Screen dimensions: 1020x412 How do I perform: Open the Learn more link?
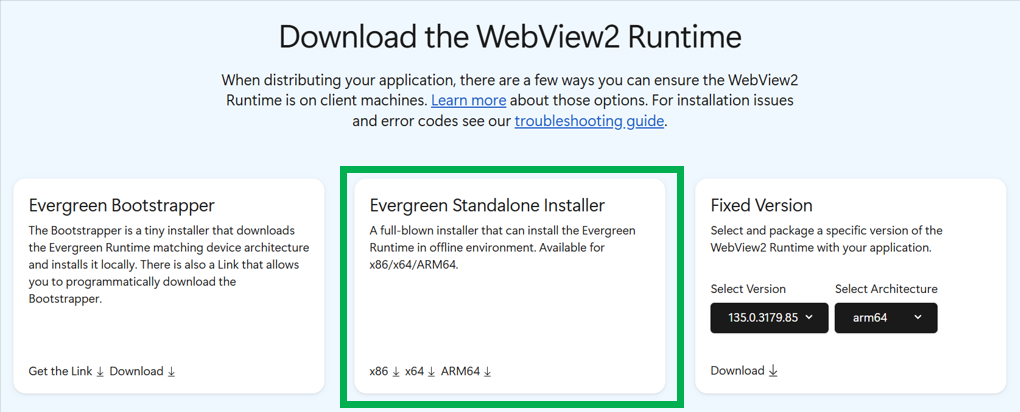(468, 101)
